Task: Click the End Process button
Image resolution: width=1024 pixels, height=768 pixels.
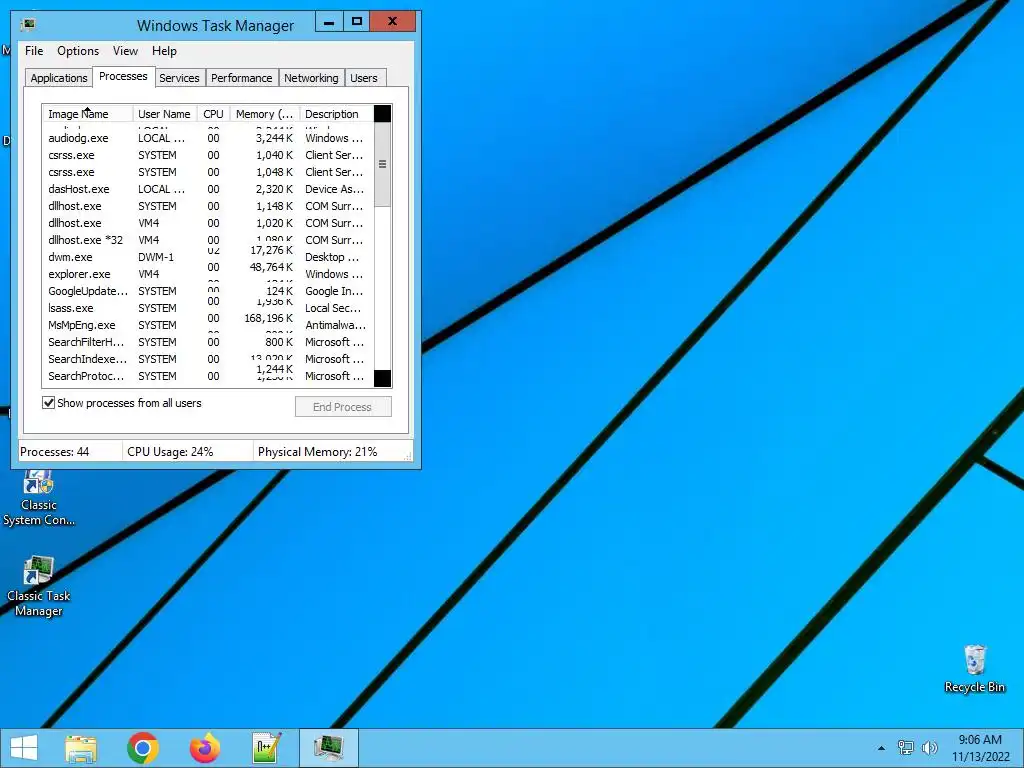Action: click(x=343, y=407)
